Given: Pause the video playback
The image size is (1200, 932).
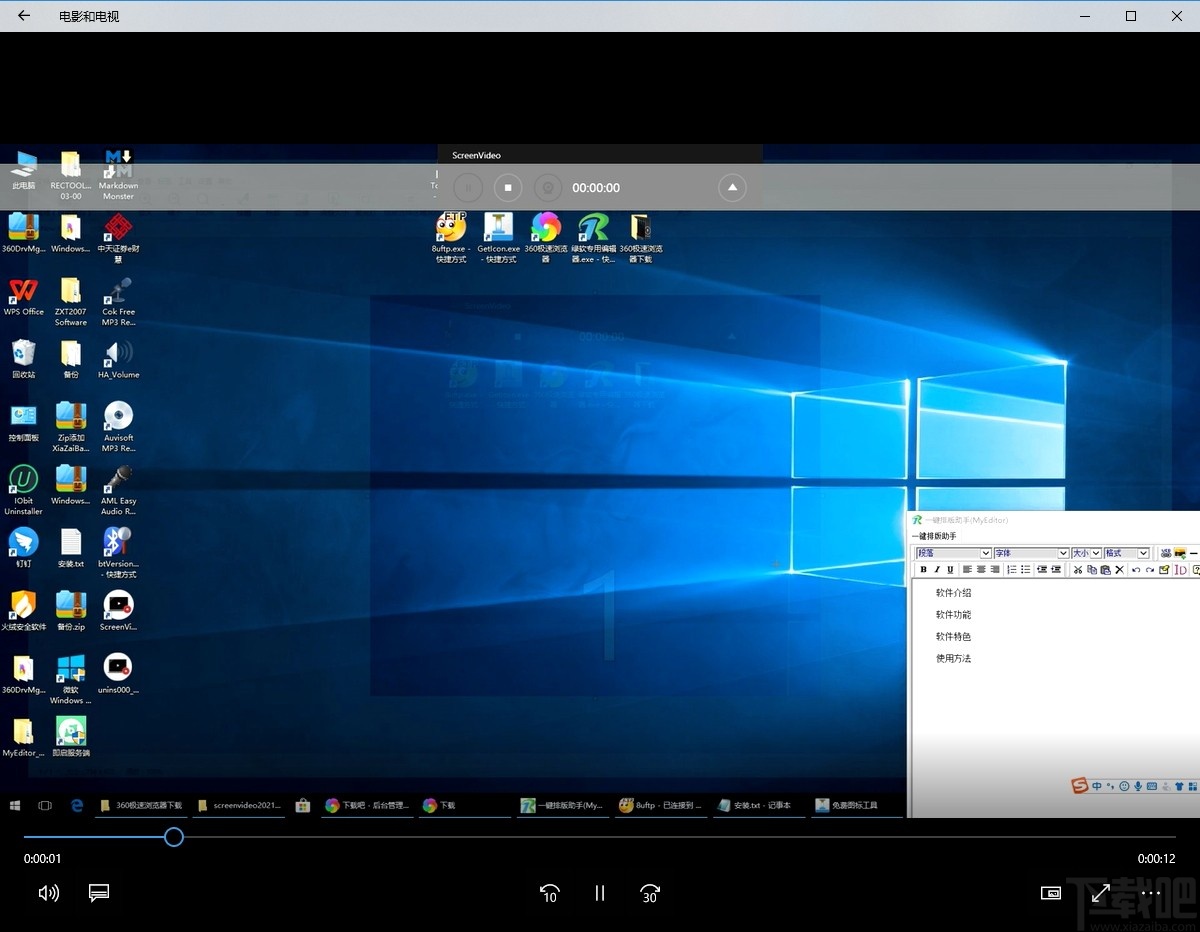Looking at the screenshot, I should [x=600, y=893].
